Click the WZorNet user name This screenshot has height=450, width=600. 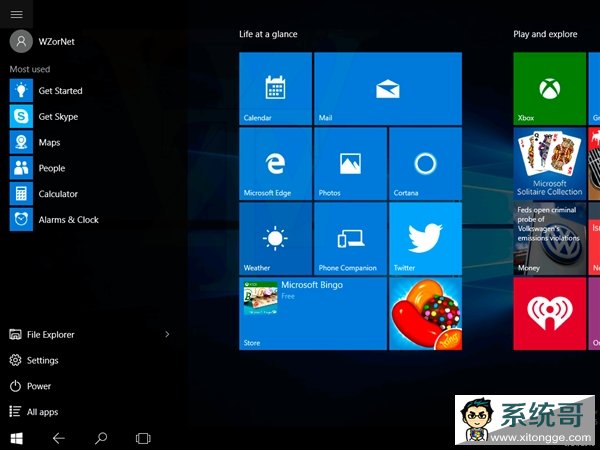click(x=57, y=41)
